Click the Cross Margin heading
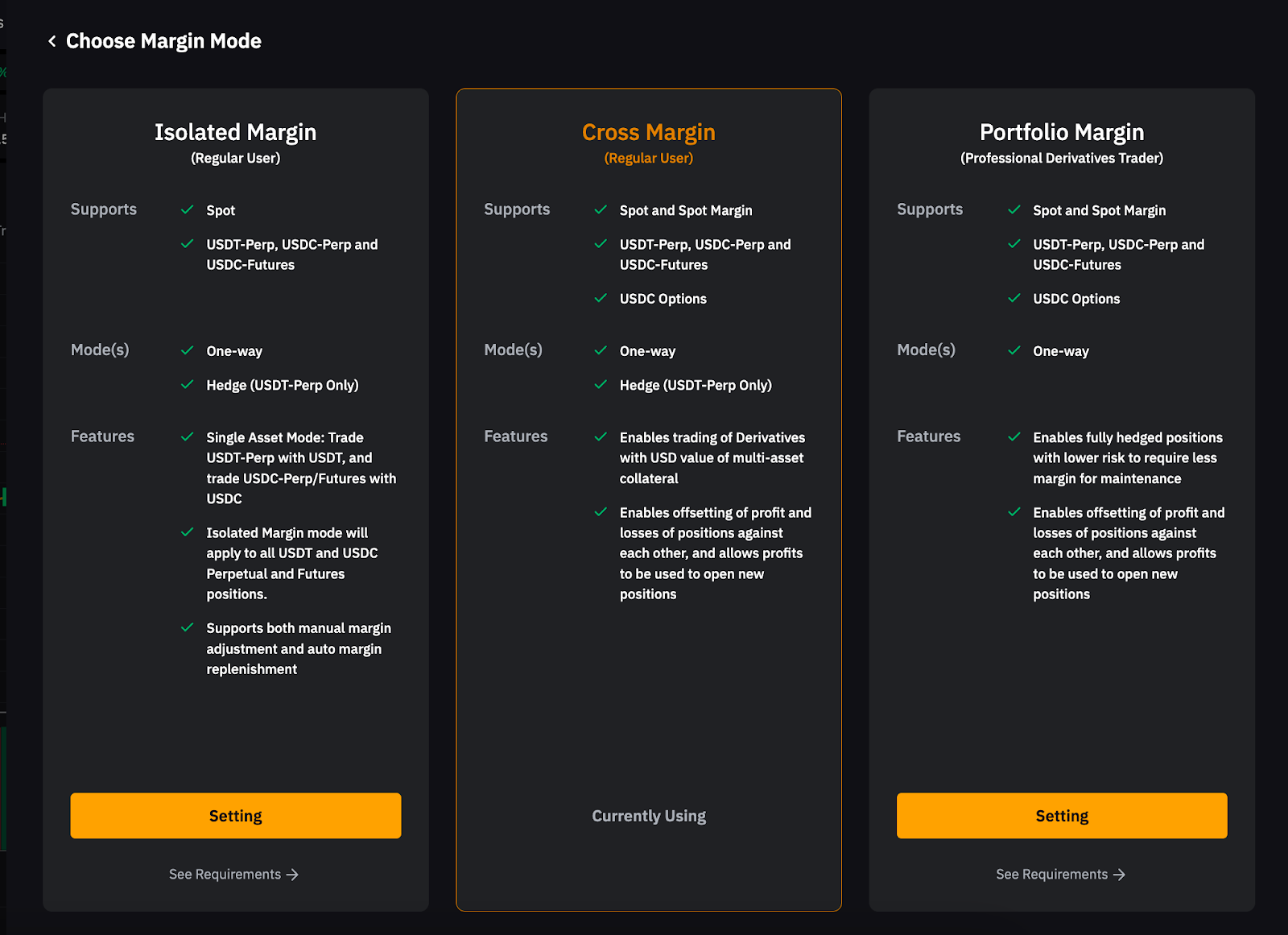This screenshot has width=1288, height=935. 649,131
